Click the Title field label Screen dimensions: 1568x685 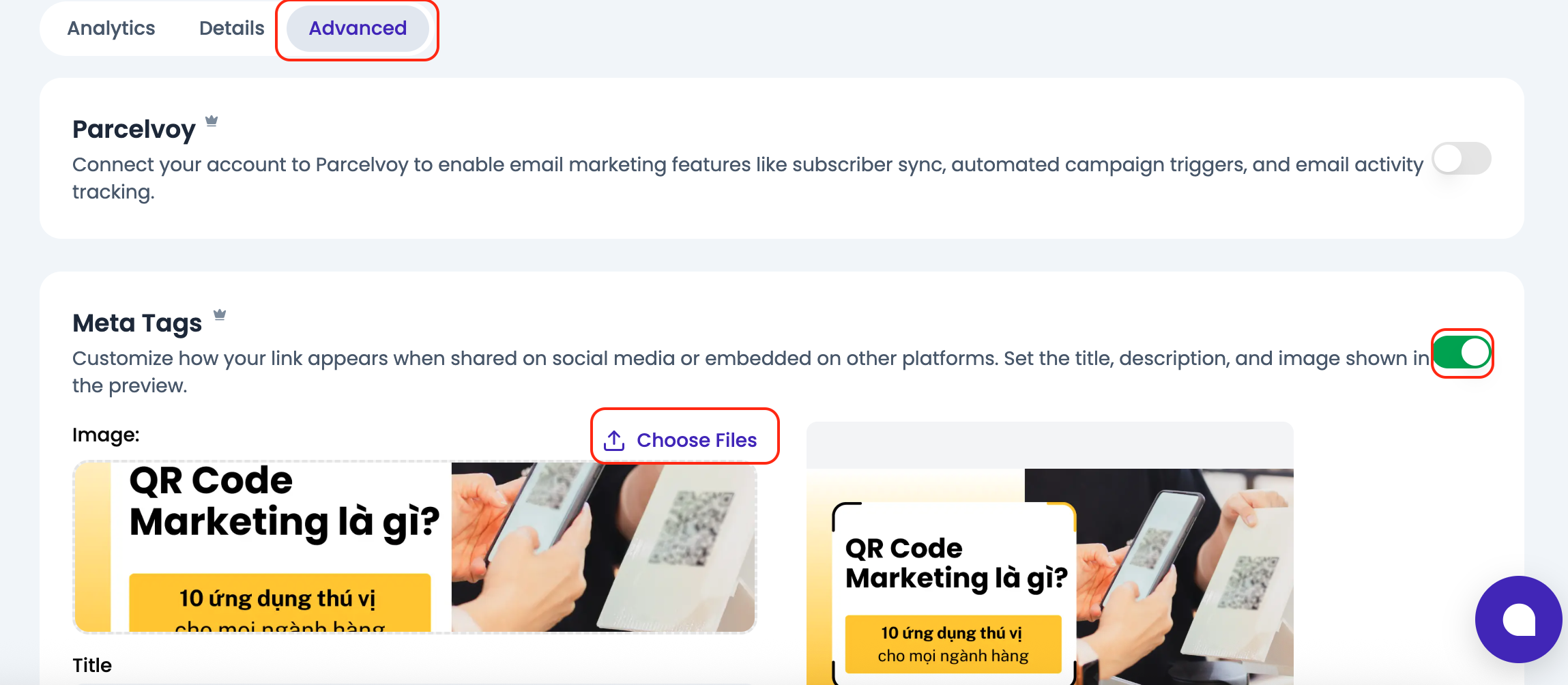(x=92, y=665)
